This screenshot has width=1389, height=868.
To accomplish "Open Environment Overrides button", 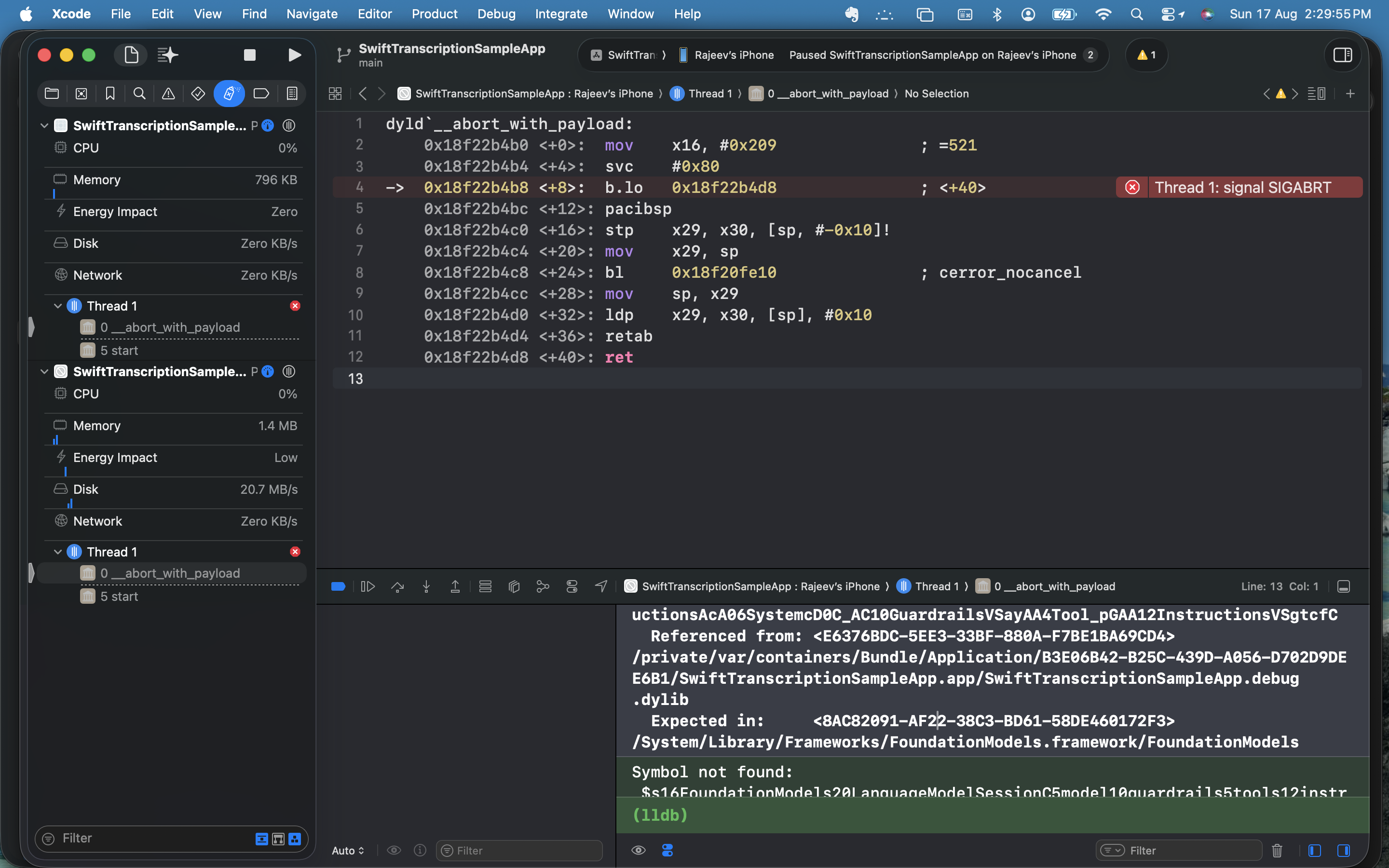I will click(572, 586).
